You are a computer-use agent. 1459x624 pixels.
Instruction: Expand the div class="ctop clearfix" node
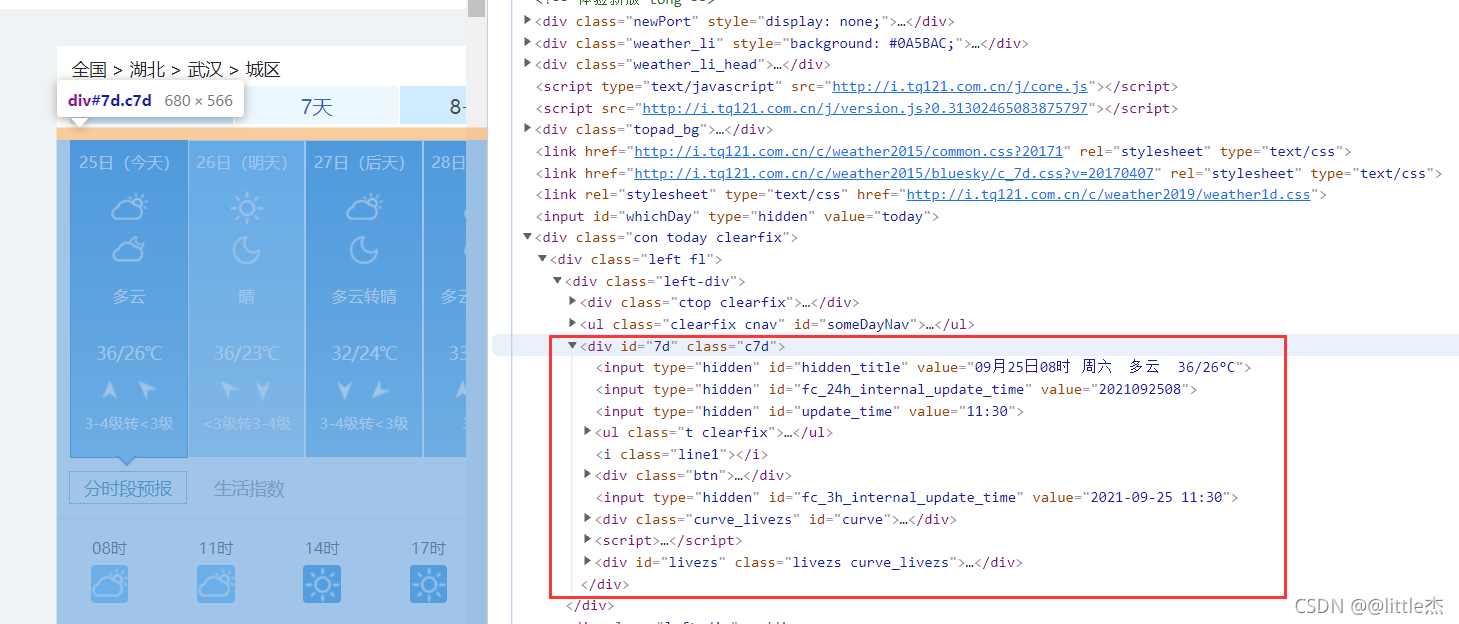(x=573, y=302)
